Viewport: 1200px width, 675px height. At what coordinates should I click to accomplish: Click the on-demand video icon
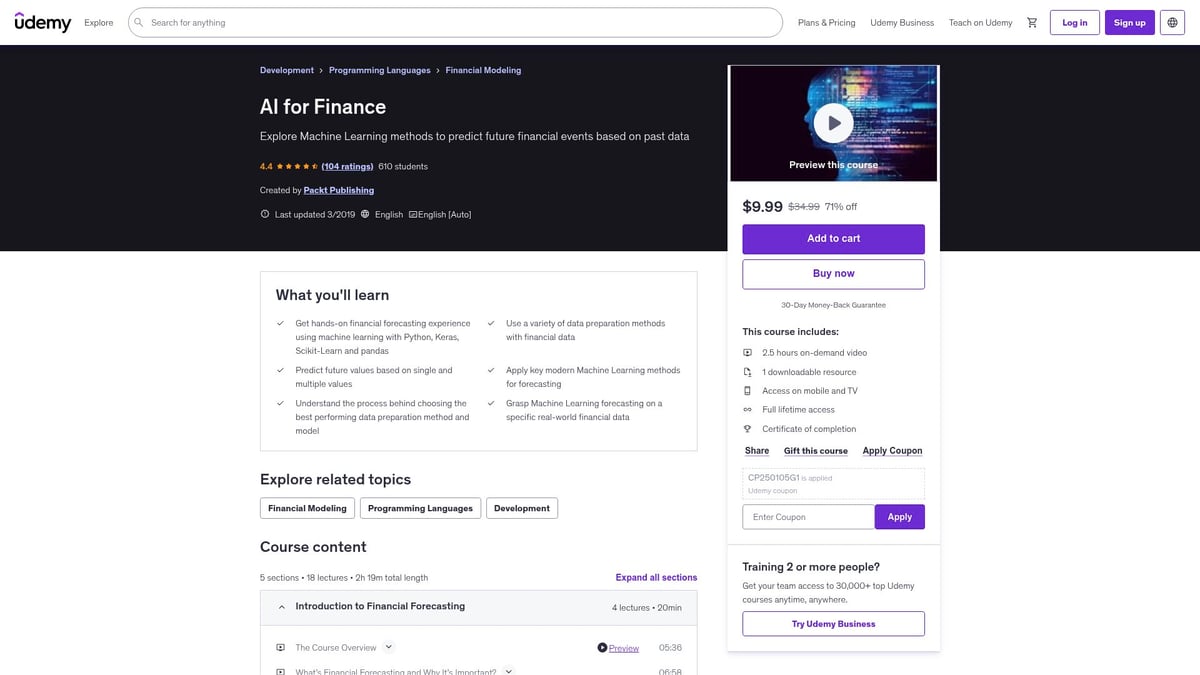pyautogui.click(x=747, y=353)
